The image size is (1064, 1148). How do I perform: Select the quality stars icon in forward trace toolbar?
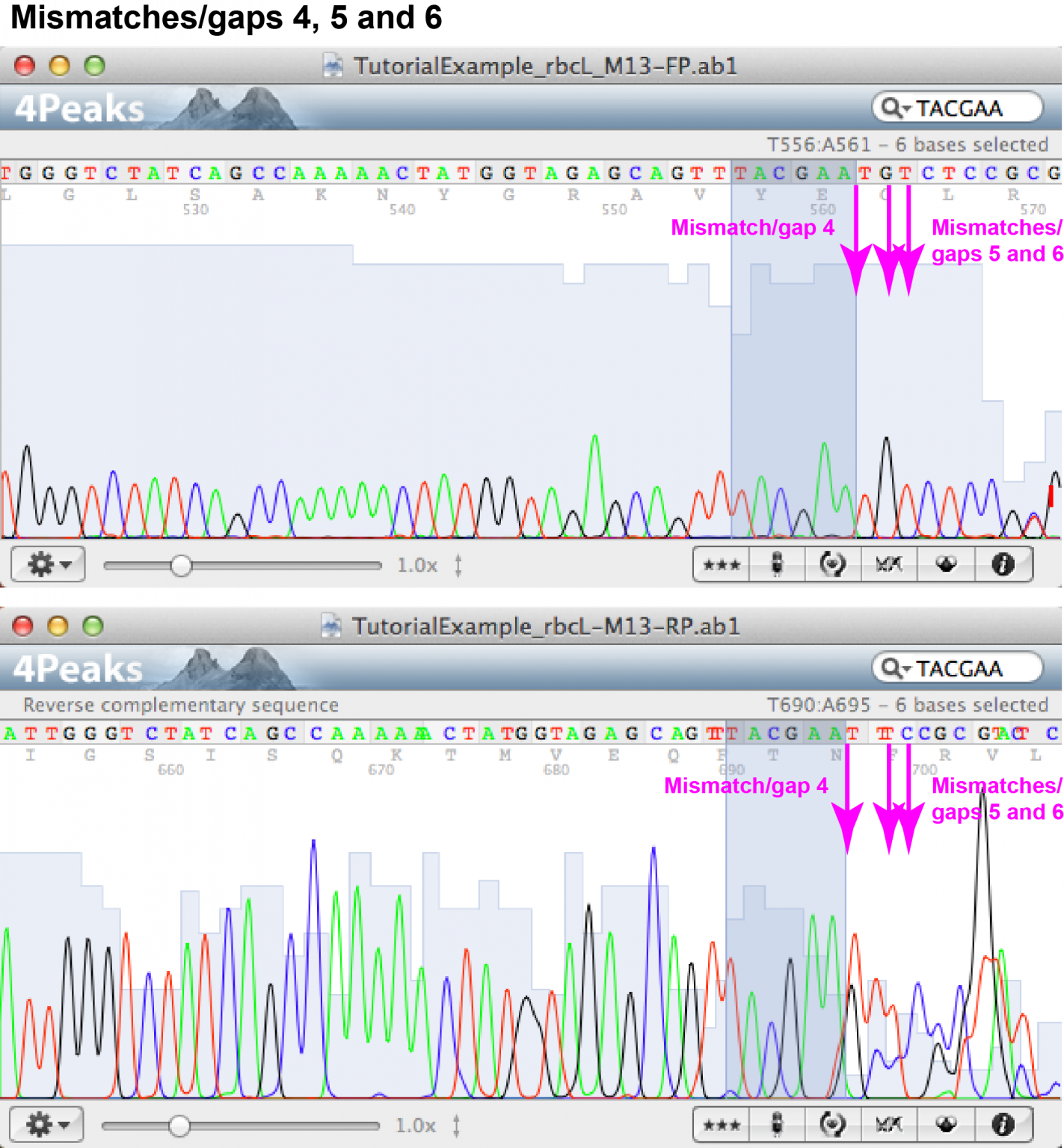coord(720,564)
